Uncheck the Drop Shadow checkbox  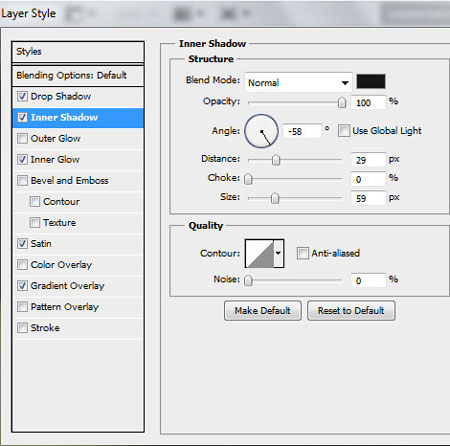click(22, 97)
